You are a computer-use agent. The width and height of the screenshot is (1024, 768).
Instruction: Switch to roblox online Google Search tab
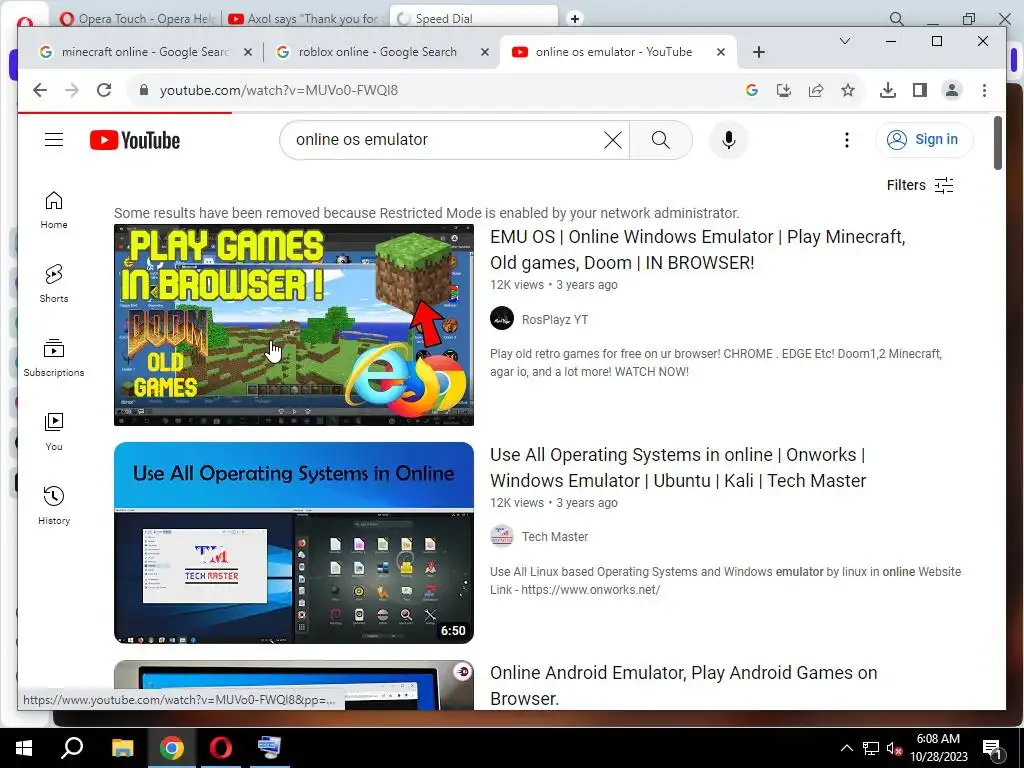(377, 52)
